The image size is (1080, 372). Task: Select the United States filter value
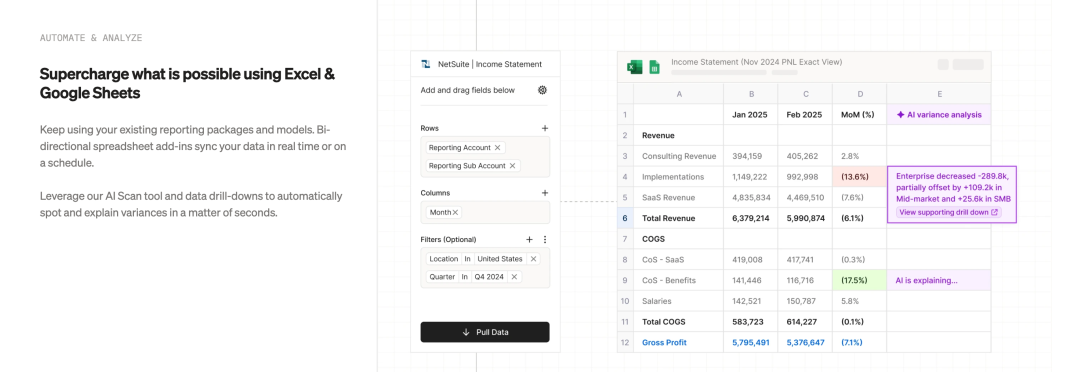pyautogui.click(x=500, y=259)
